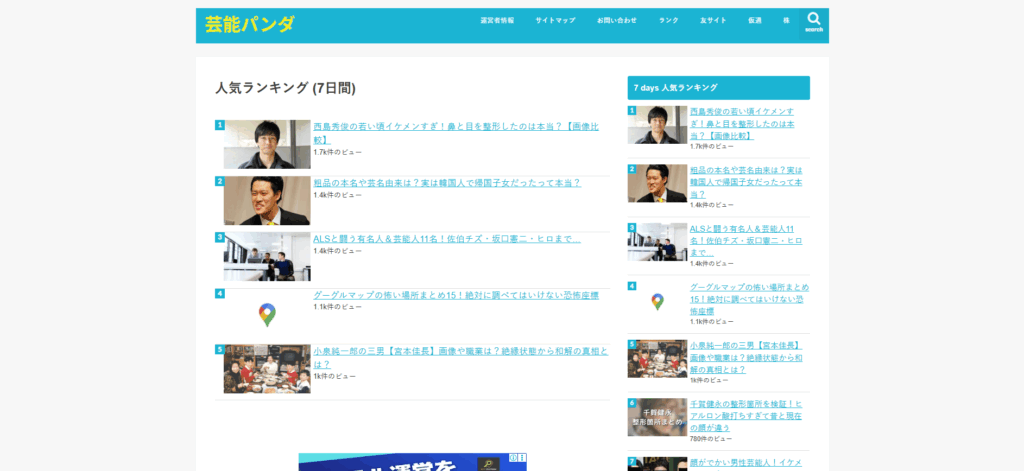Go to ランク in the top navigation
The height and width of the screenshot is (471, 1024).
(x=668, y=21)
